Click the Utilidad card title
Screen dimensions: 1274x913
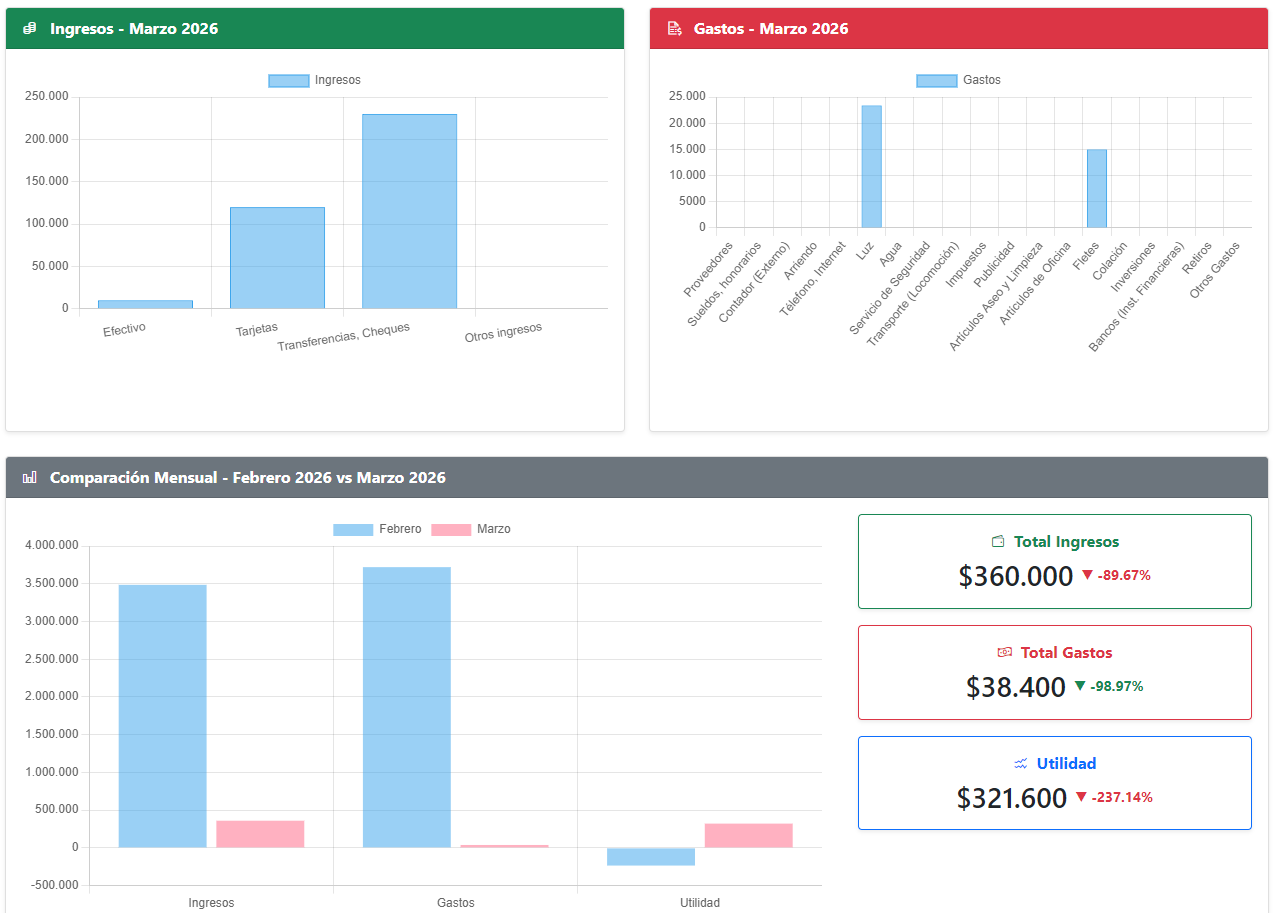[1067, 764]
